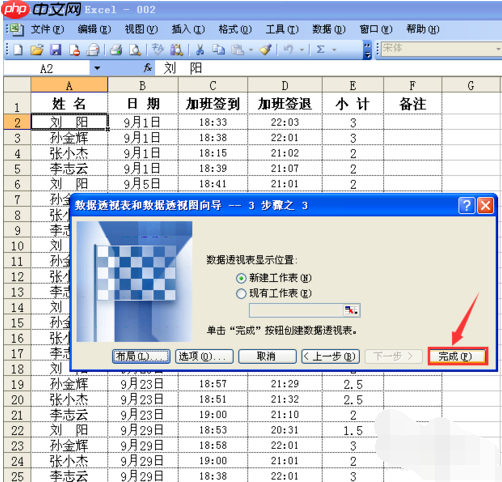Click header cell 加班签退
502x482 pixels.
(x=285, y=104)
